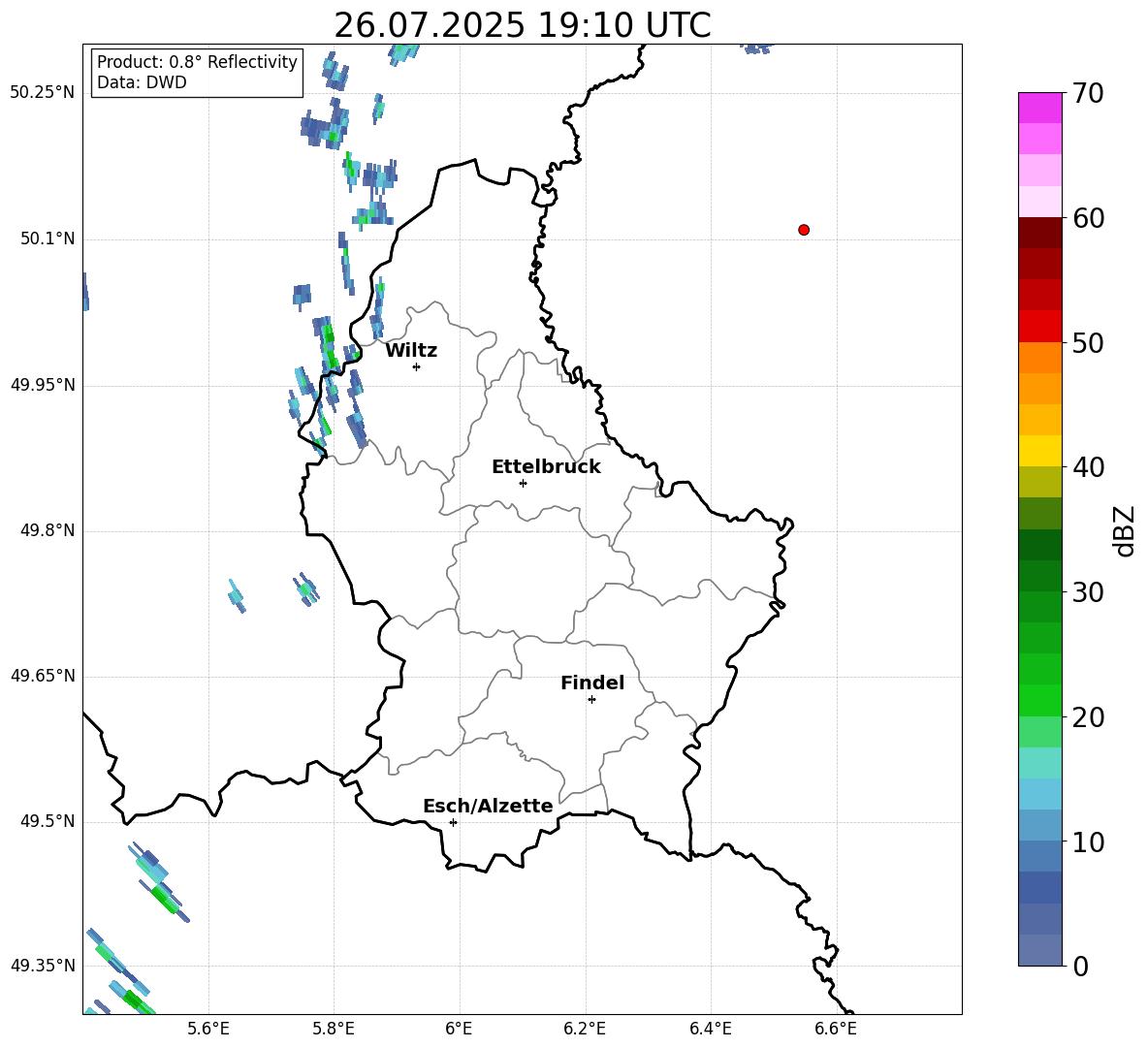Click the "Esch/Alzette" label
The height and width of the screenshot is (1048, 1148).
coord(488,806)
